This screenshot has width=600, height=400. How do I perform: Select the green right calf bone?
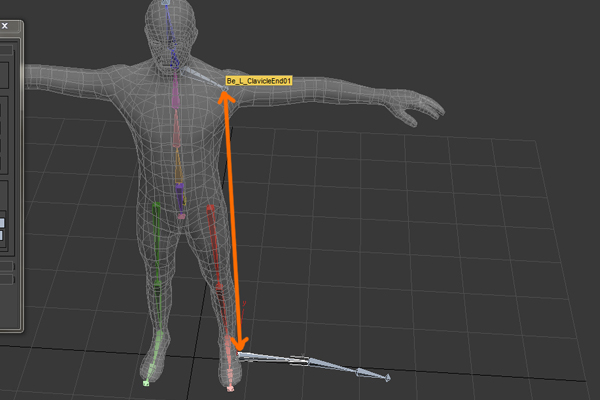(x=157, y=306)
